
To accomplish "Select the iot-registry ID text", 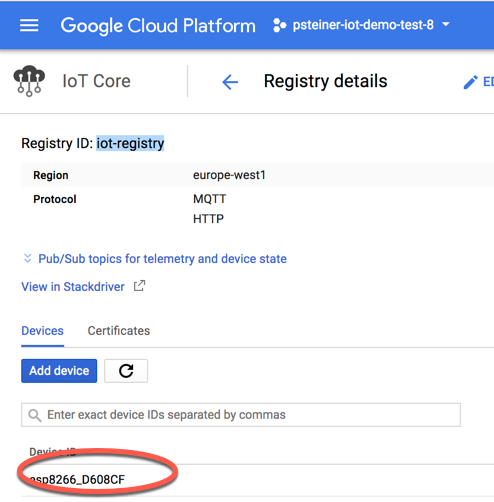I will [x=130, y=143].
